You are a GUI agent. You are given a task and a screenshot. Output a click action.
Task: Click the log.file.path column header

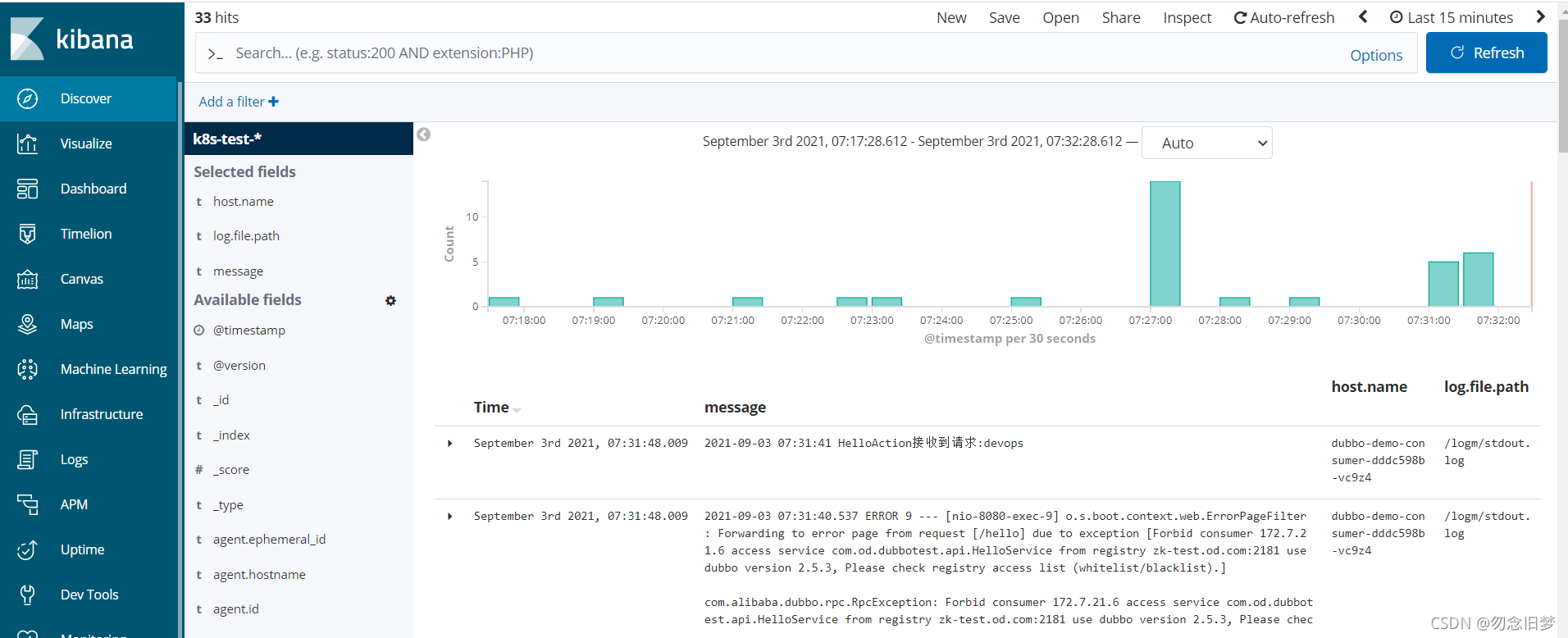click(x=1486, y=387)
